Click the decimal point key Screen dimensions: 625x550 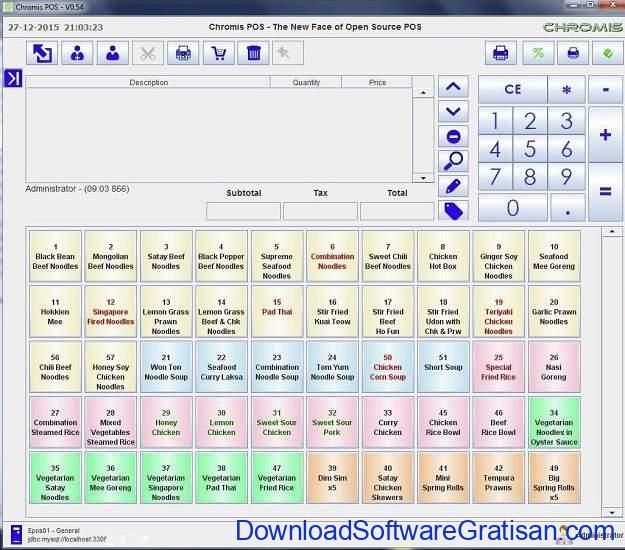pyautogui.click(x=568, y=208)
